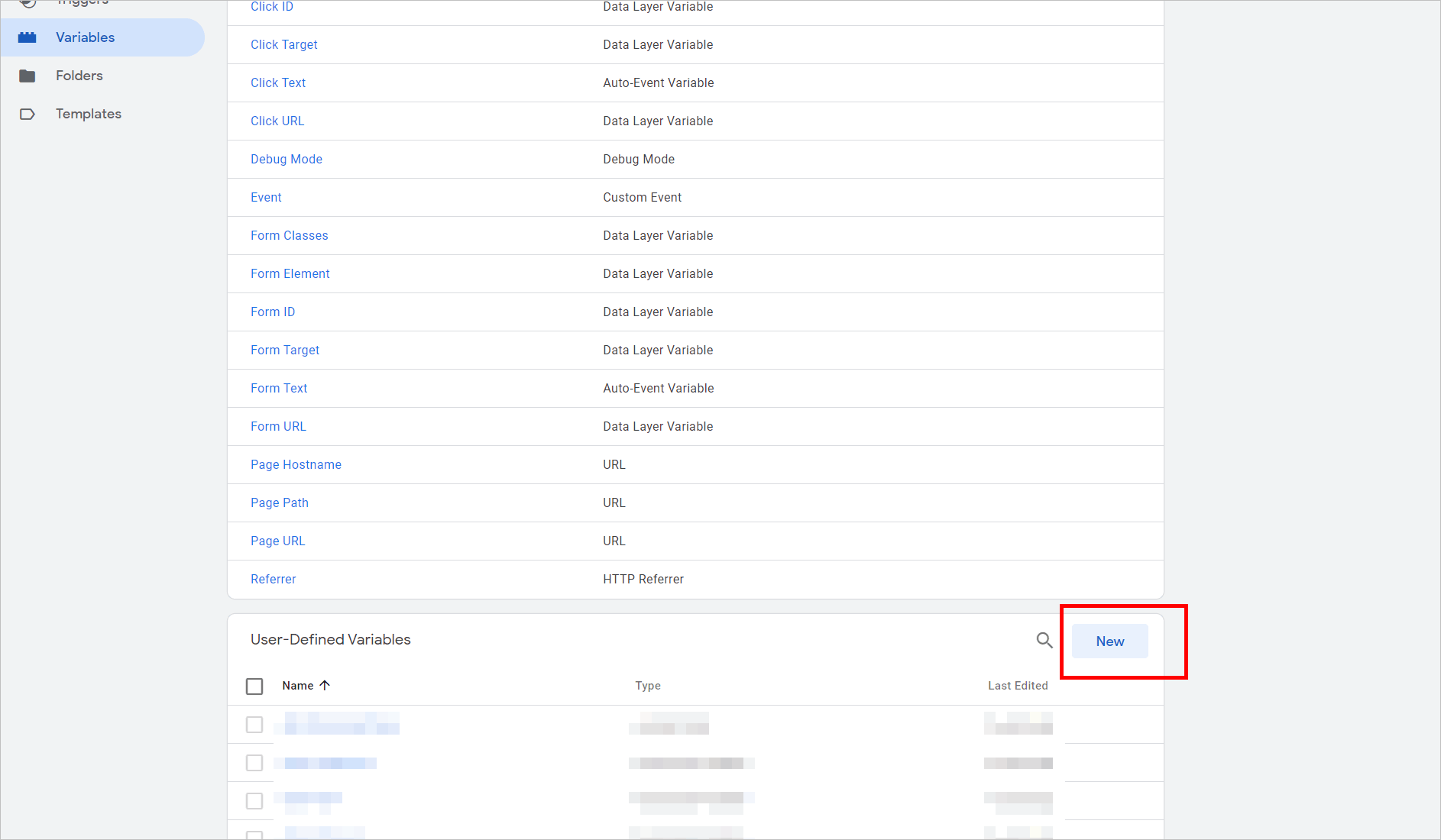Select the Variables icon in the sidebar
The image size is (1441, 840).
click(x=28, y=37)
